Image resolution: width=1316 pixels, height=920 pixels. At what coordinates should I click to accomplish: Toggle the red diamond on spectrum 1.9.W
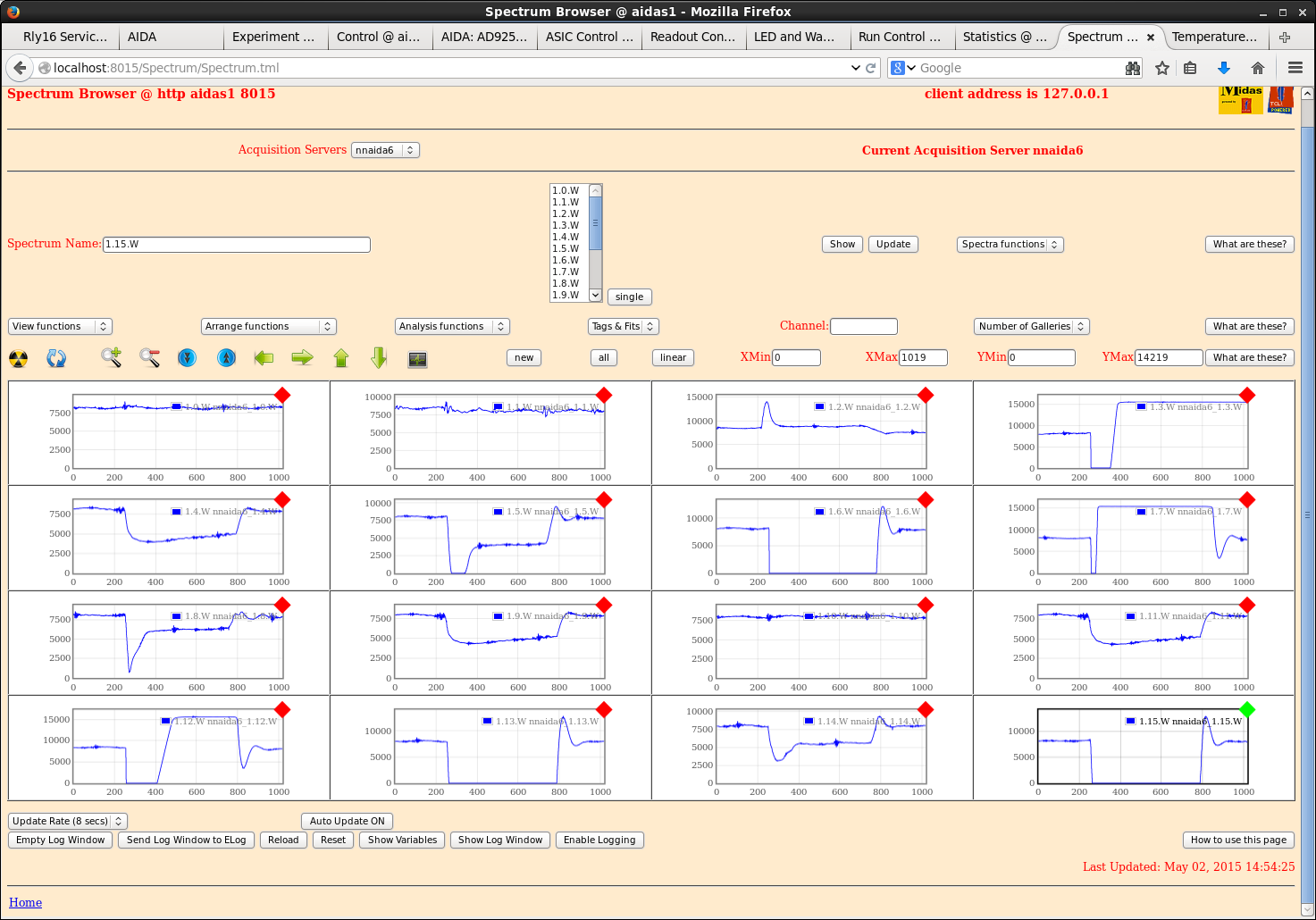pos(604,605)
